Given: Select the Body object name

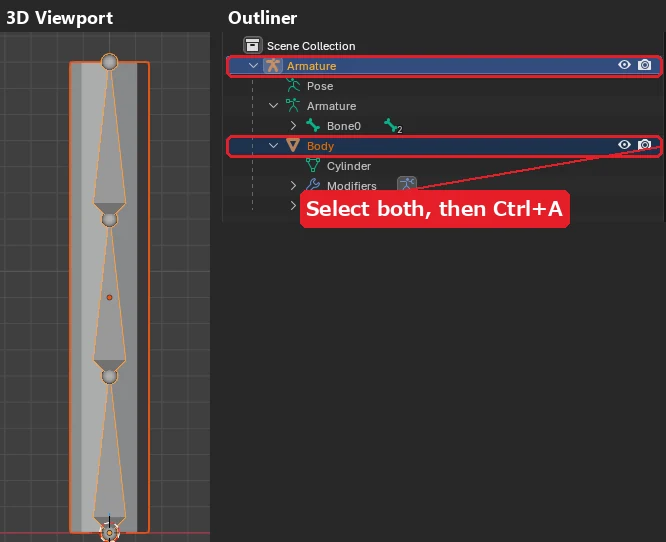Looking at the screenshot, I should [x=320, y=146].
